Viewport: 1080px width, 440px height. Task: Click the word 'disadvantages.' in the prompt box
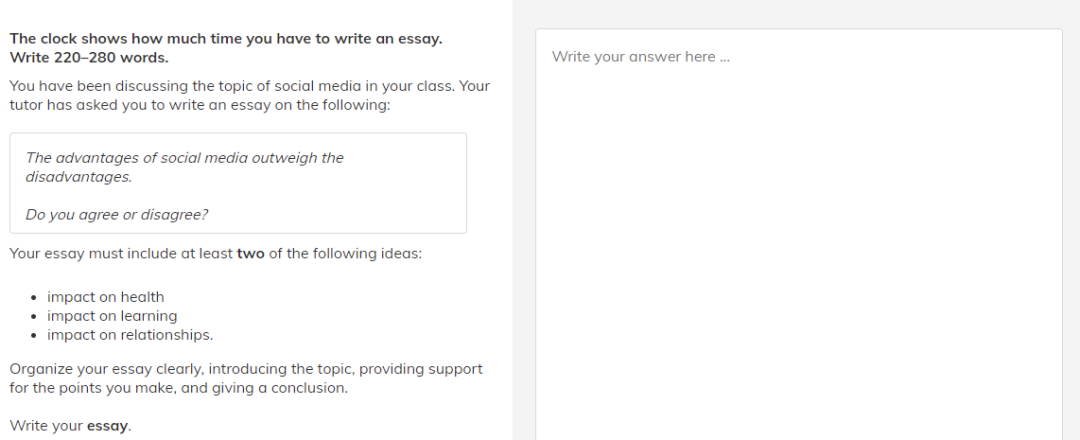point(79,177)
